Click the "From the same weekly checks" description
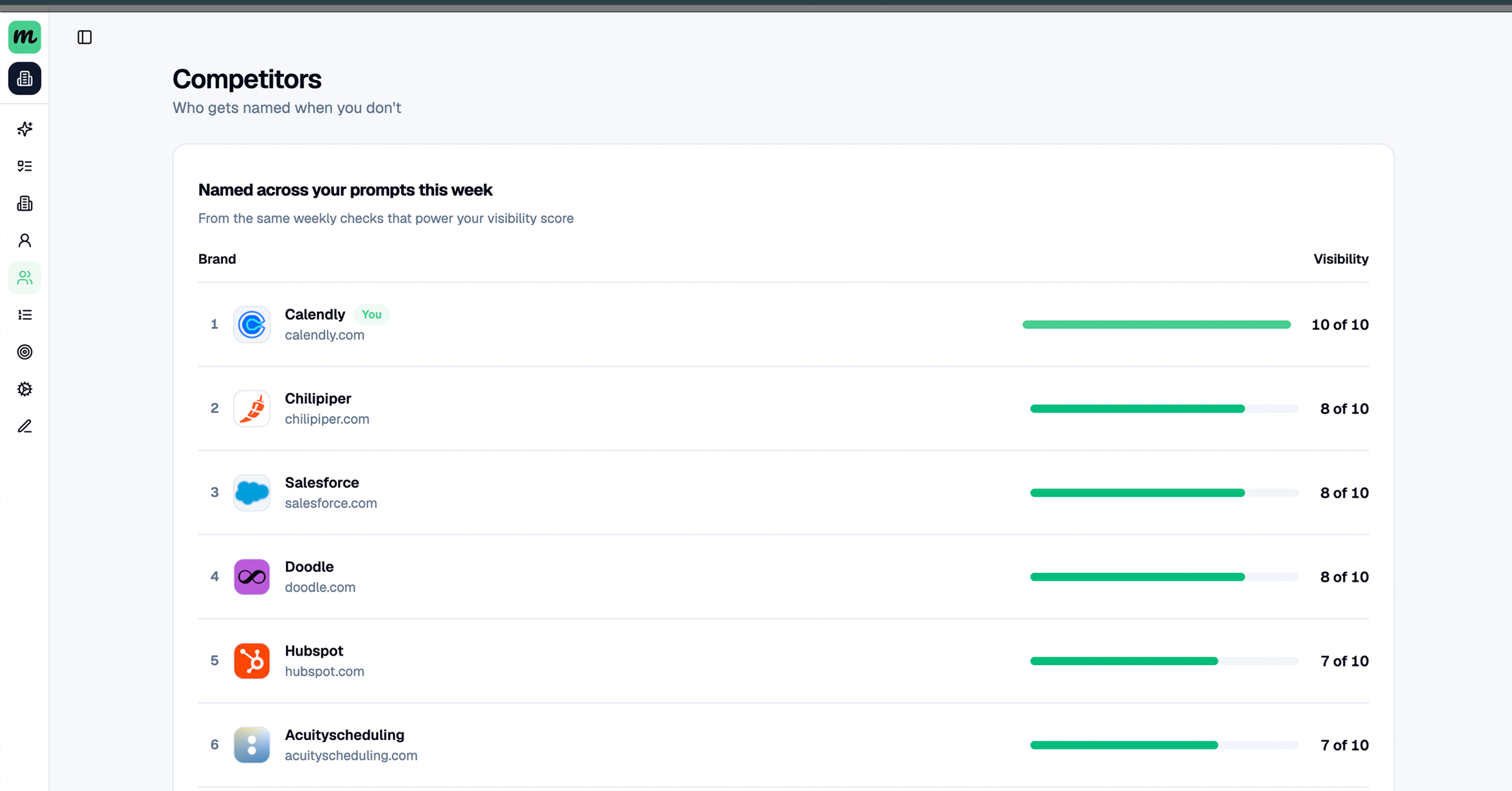This screenshot has width=1512, height=791. pyautogui.click(x=386, y=219)
